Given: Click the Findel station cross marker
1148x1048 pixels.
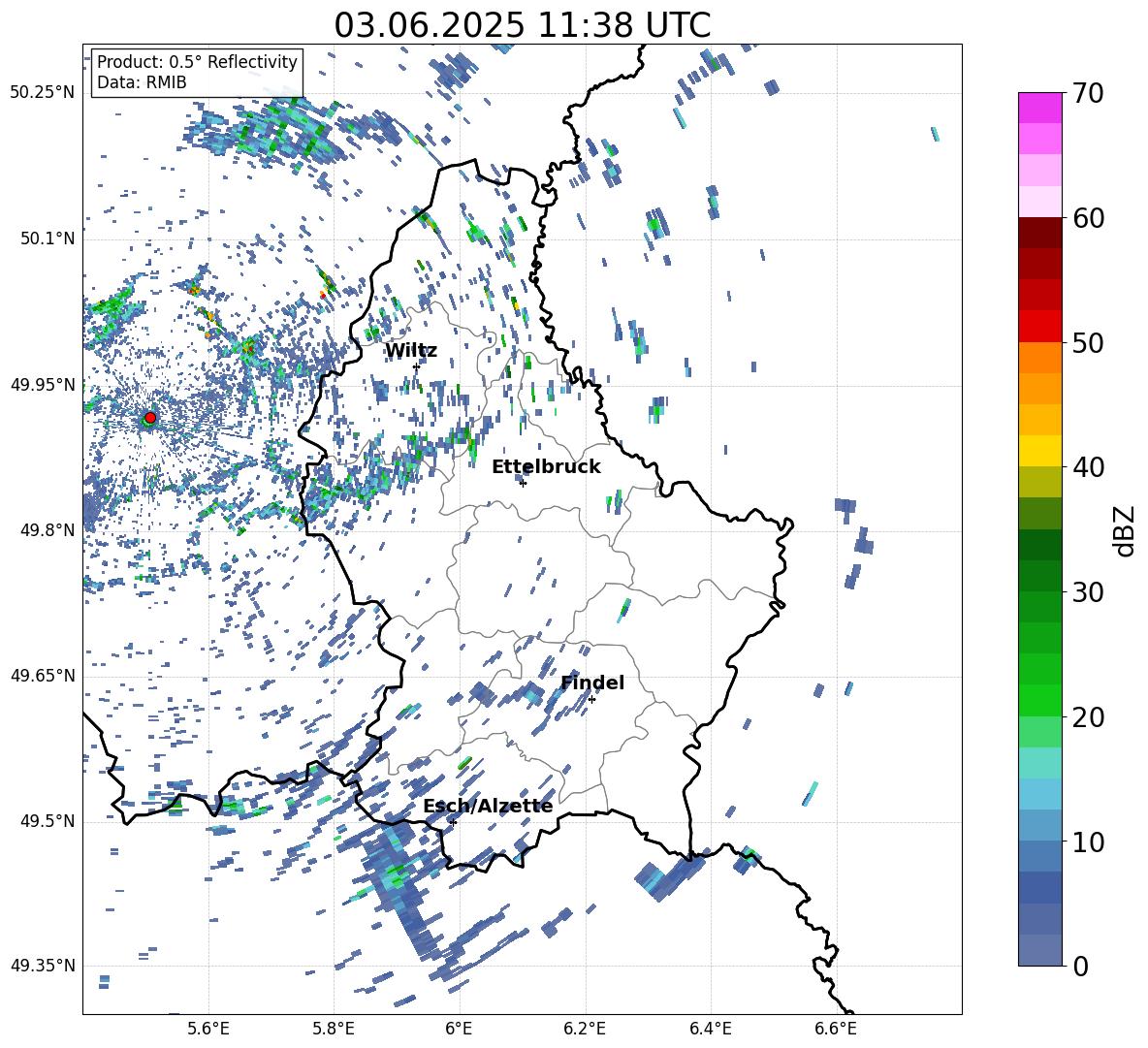Looking at the screenshot, I should click(x=591, y=700).
